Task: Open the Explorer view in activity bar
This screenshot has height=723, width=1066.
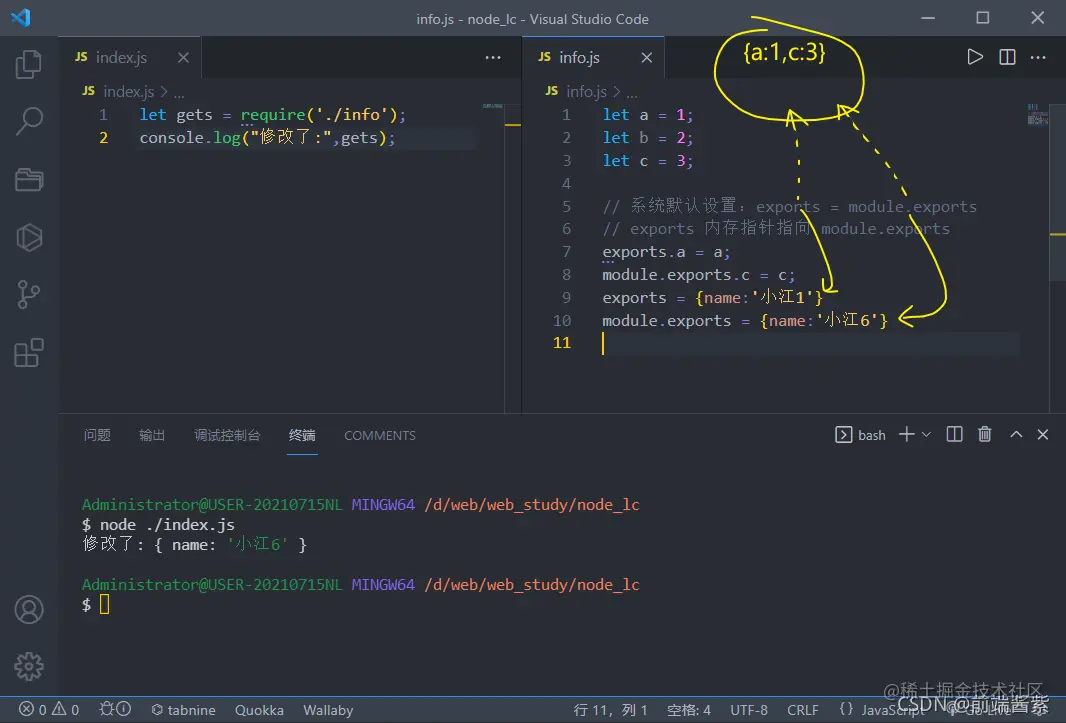Action: coord(29,64)
